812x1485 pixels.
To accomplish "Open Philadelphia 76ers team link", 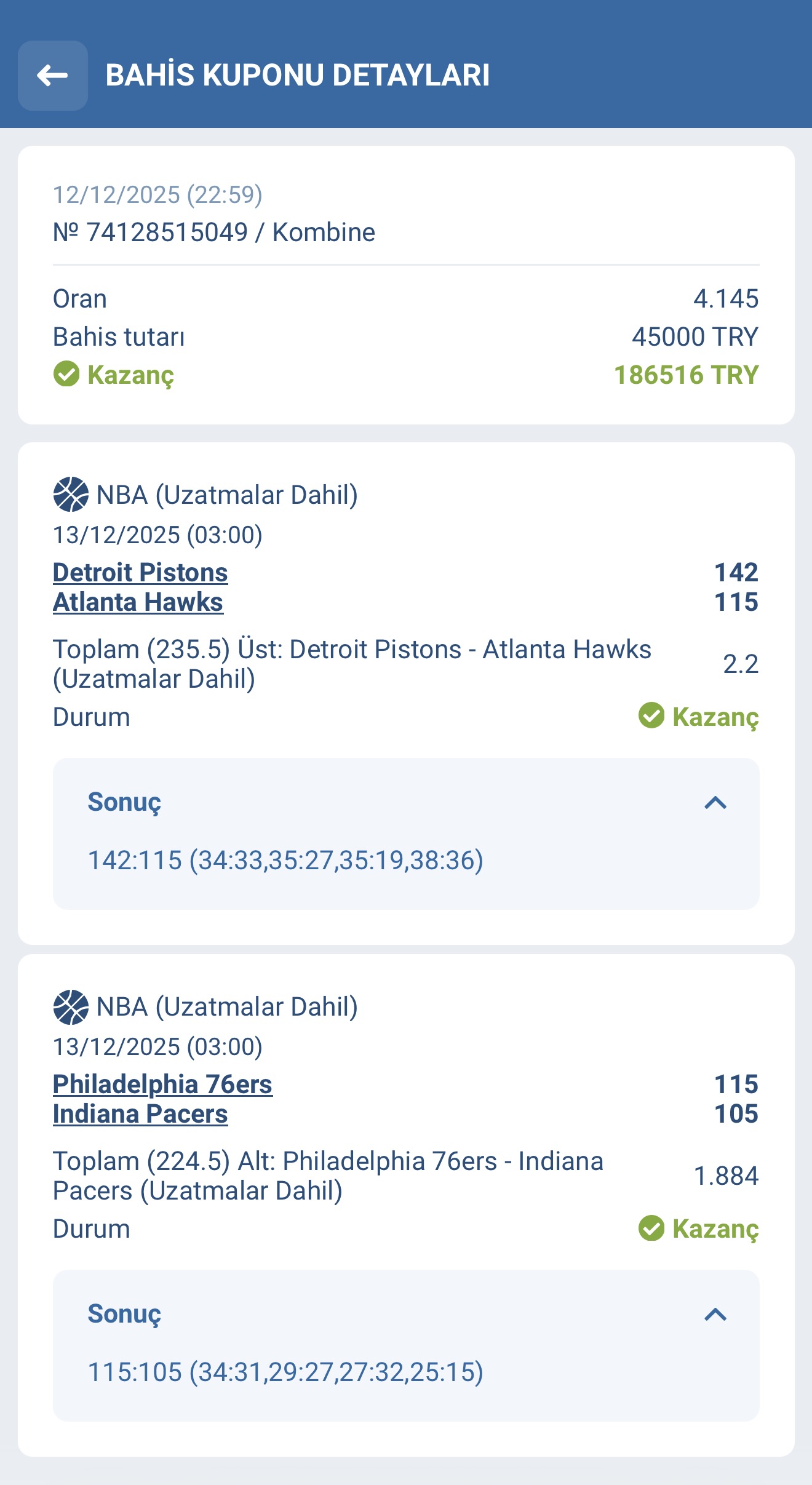I will (162, 1085).
